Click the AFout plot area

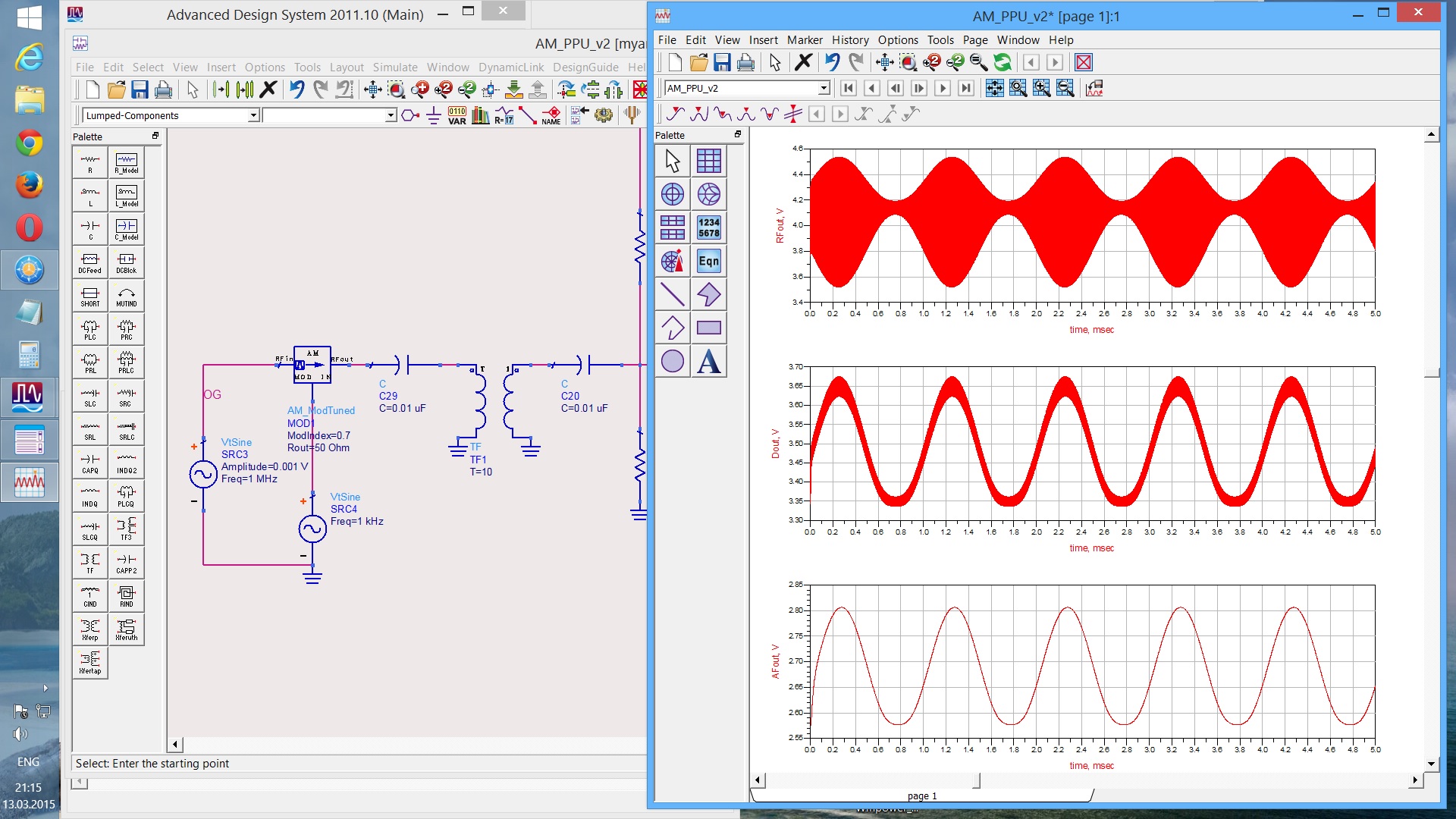(x=1092, y=661)
